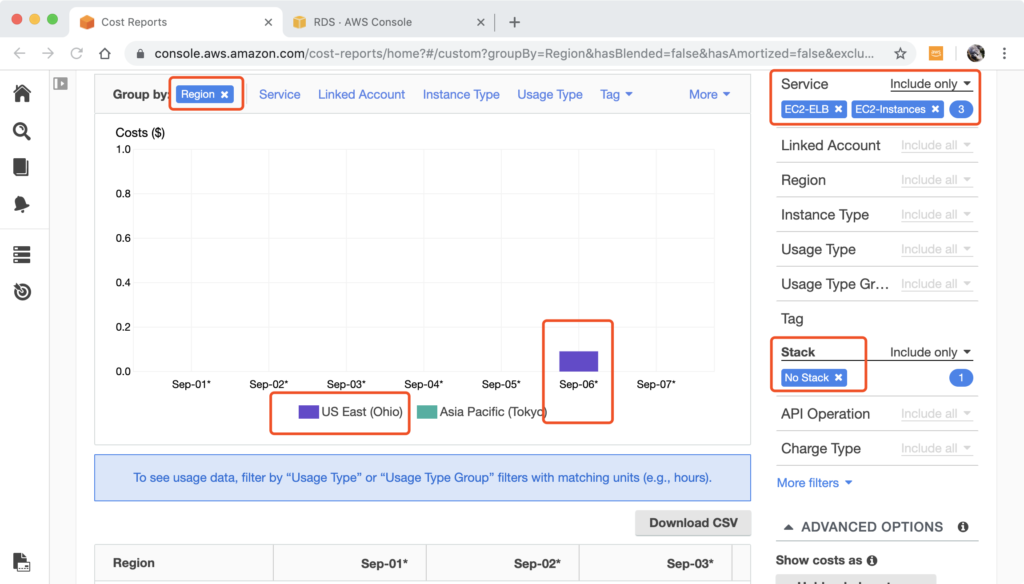Open the AWS billing Home icon in sidebar
The height and width of the screenshot is (584, 1024).
click(22, 93)
